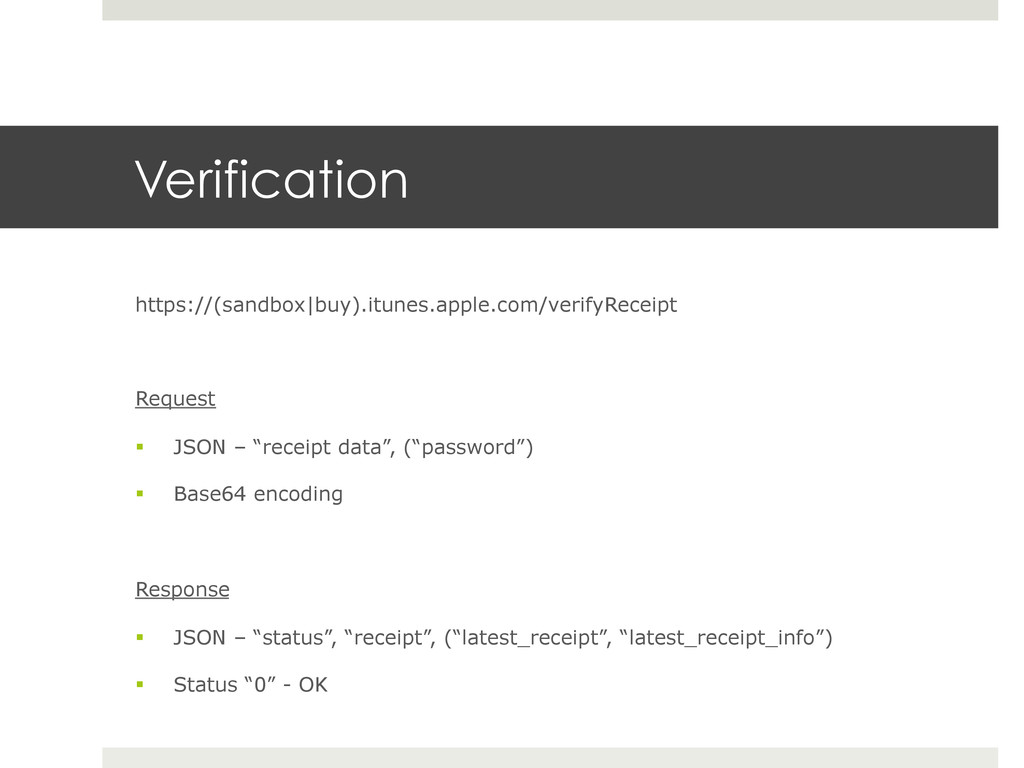
Task: Select the JSON status receipt response line
Action: 503,638
